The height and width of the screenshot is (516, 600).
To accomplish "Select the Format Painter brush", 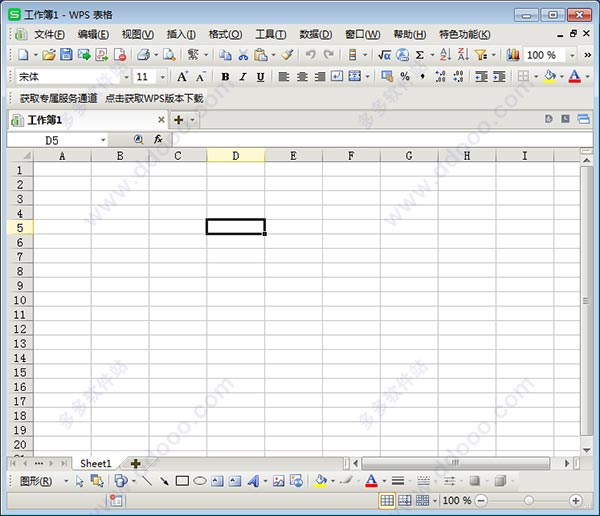I will click(287, 55).
